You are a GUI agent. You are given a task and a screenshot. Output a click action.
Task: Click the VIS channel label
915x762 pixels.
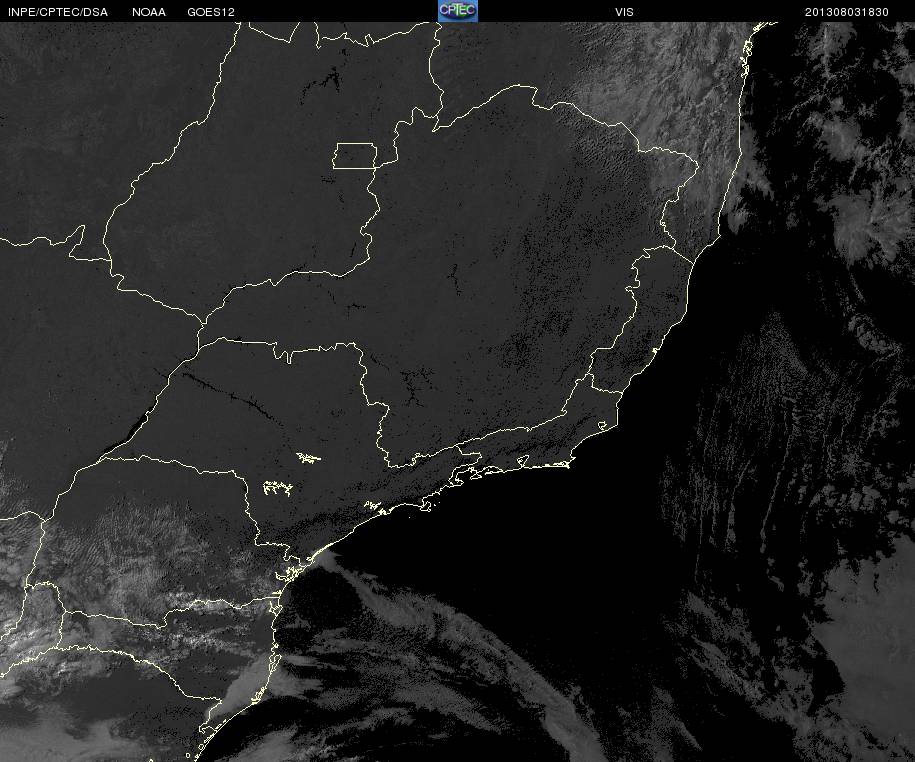[x=624, y=12]
